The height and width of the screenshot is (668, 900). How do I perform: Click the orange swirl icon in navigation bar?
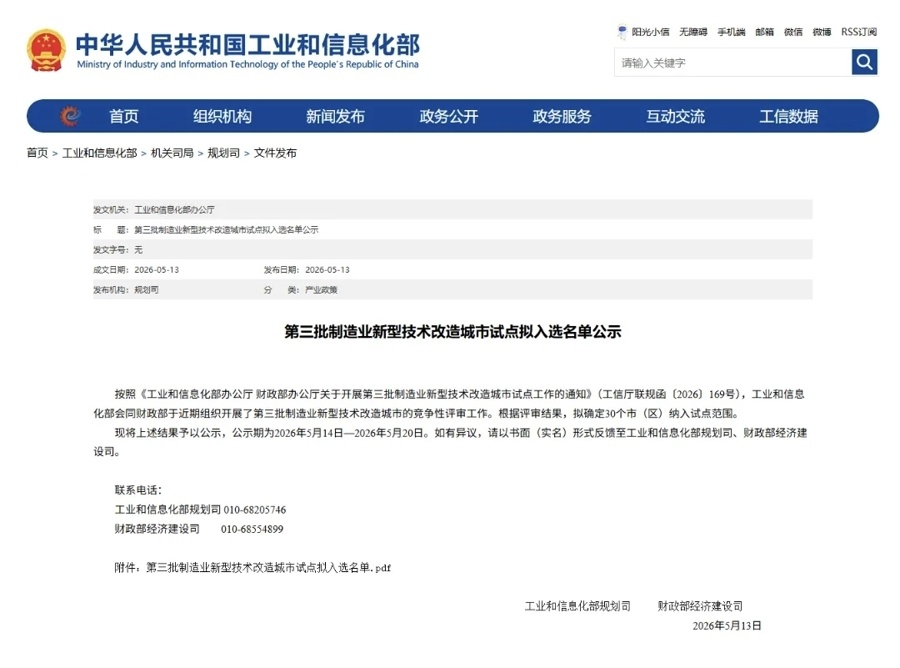click(x=70, y=116)
